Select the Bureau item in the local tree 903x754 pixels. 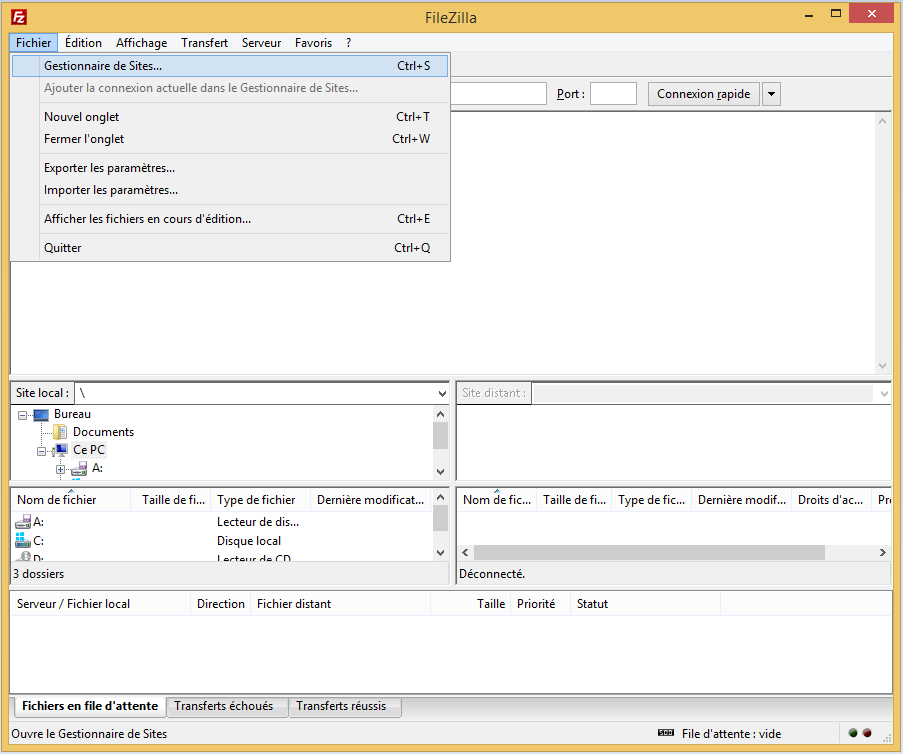[x=72, y=413]
